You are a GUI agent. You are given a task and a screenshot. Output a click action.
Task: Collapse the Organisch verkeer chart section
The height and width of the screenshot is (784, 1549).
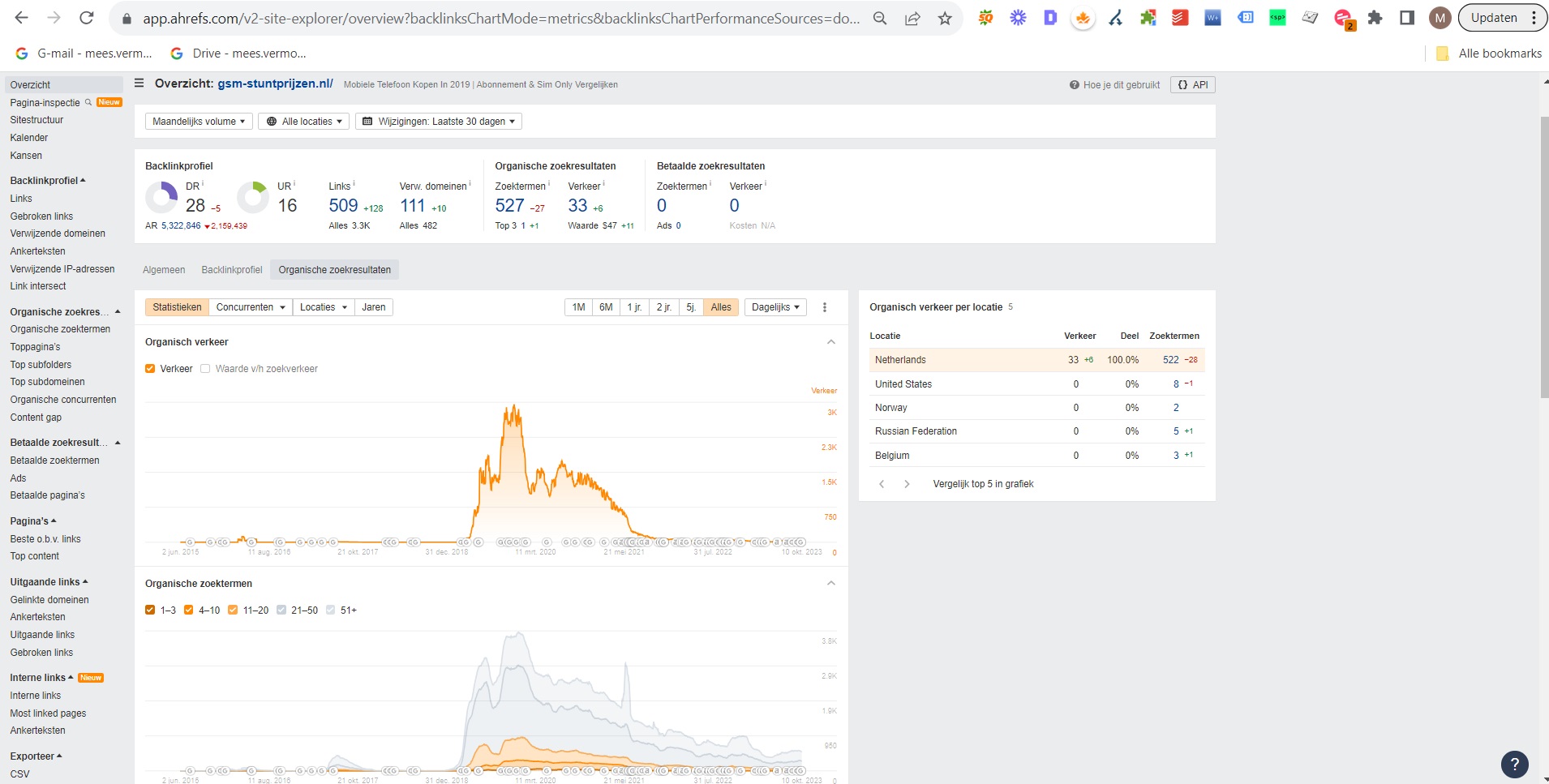pyautogui.click(x=831, y=342)
